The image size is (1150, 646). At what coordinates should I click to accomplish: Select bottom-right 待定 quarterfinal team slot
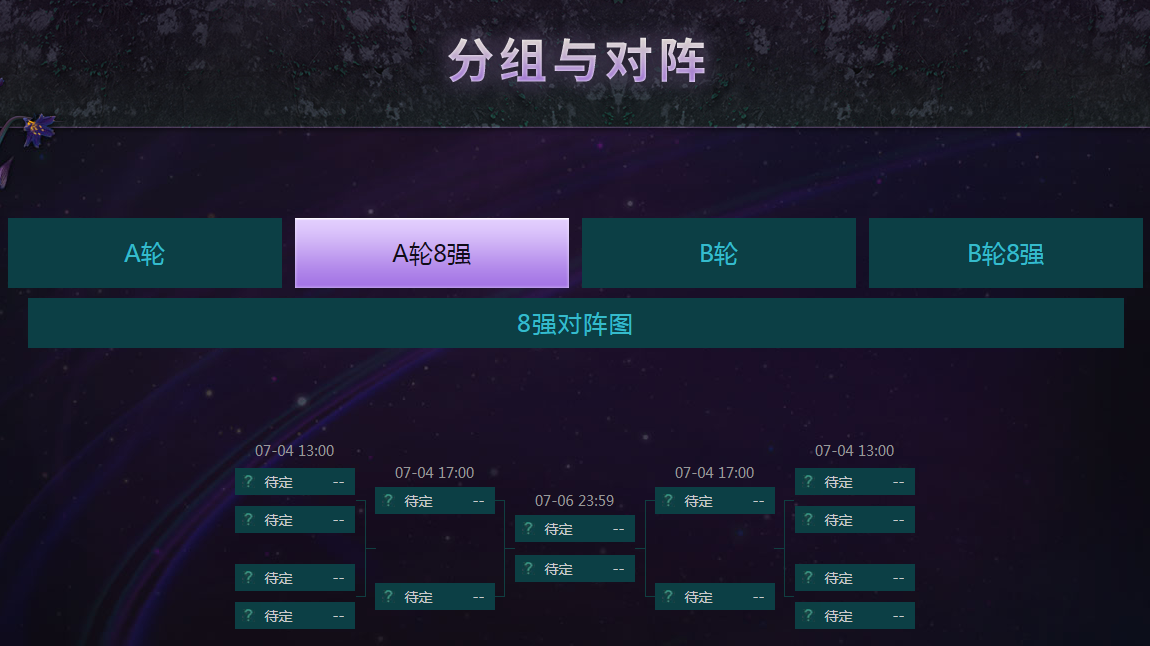coord(855,616)
